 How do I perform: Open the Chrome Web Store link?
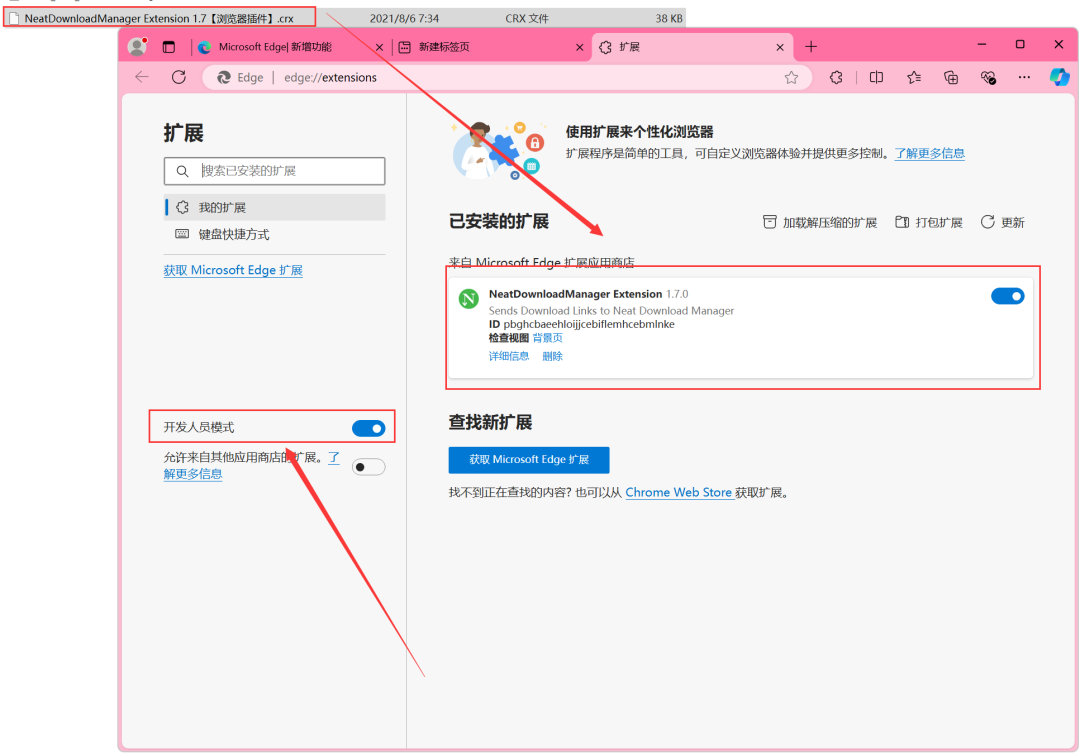(x=678, y=492)
